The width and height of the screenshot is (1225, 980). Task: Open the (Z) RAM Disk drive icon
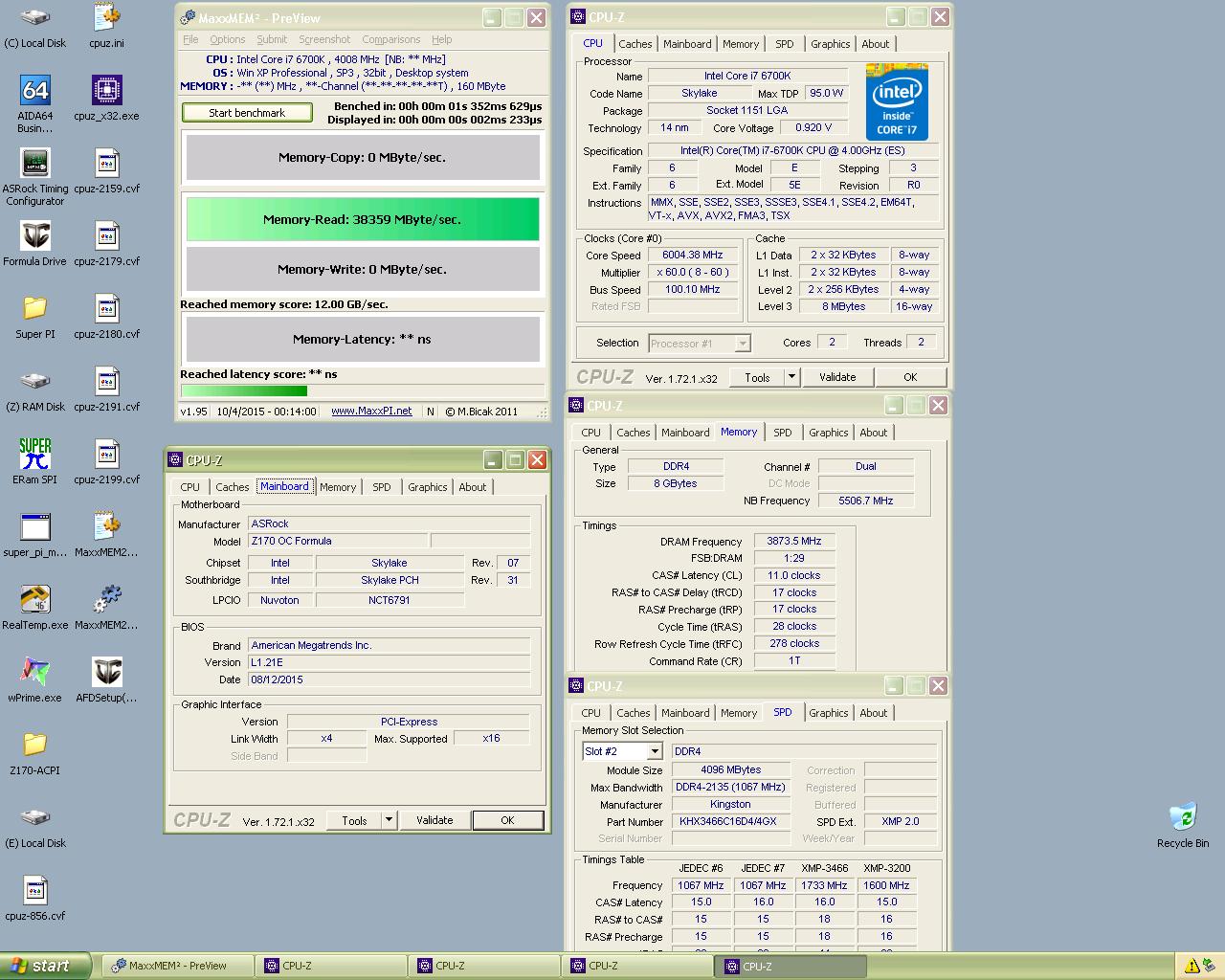click(35, 390)
